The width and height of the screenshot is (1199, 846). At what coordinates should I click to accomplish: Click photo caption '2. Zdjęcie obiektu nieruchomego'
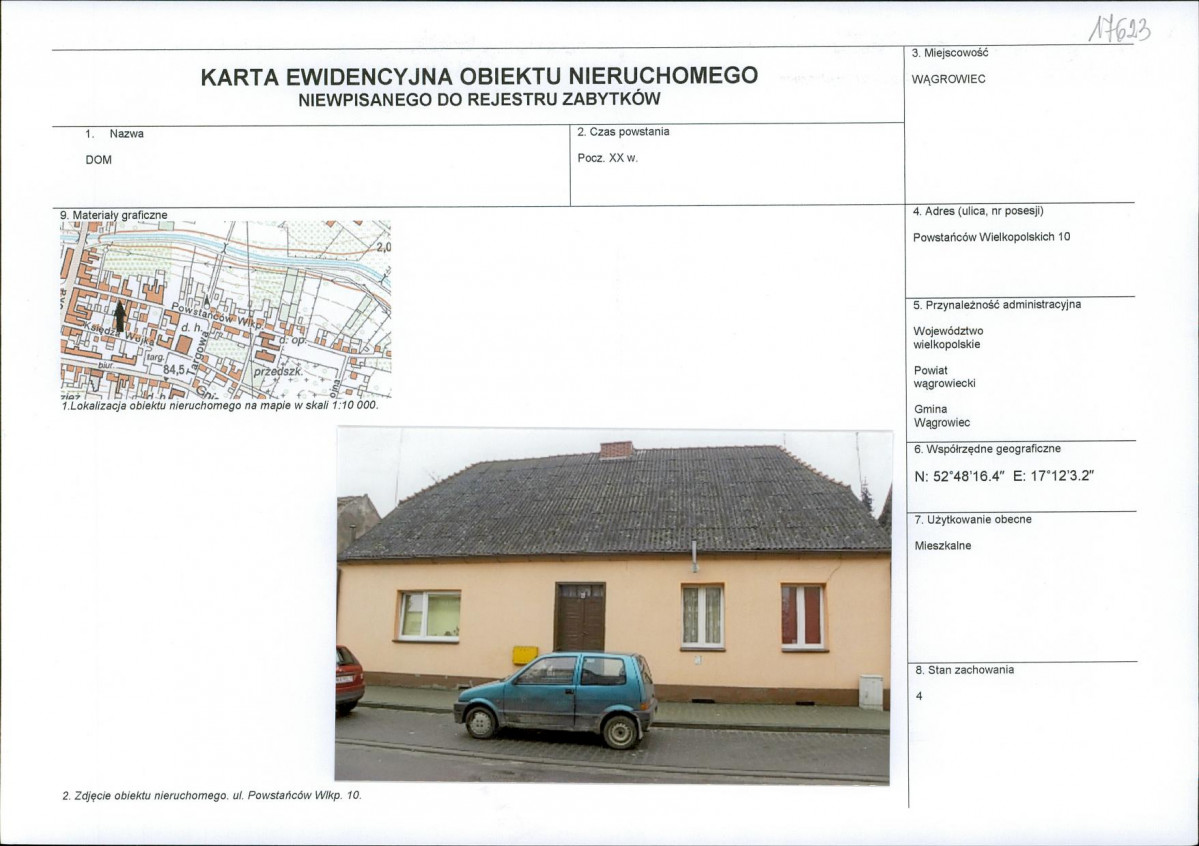tap(145, 796)
